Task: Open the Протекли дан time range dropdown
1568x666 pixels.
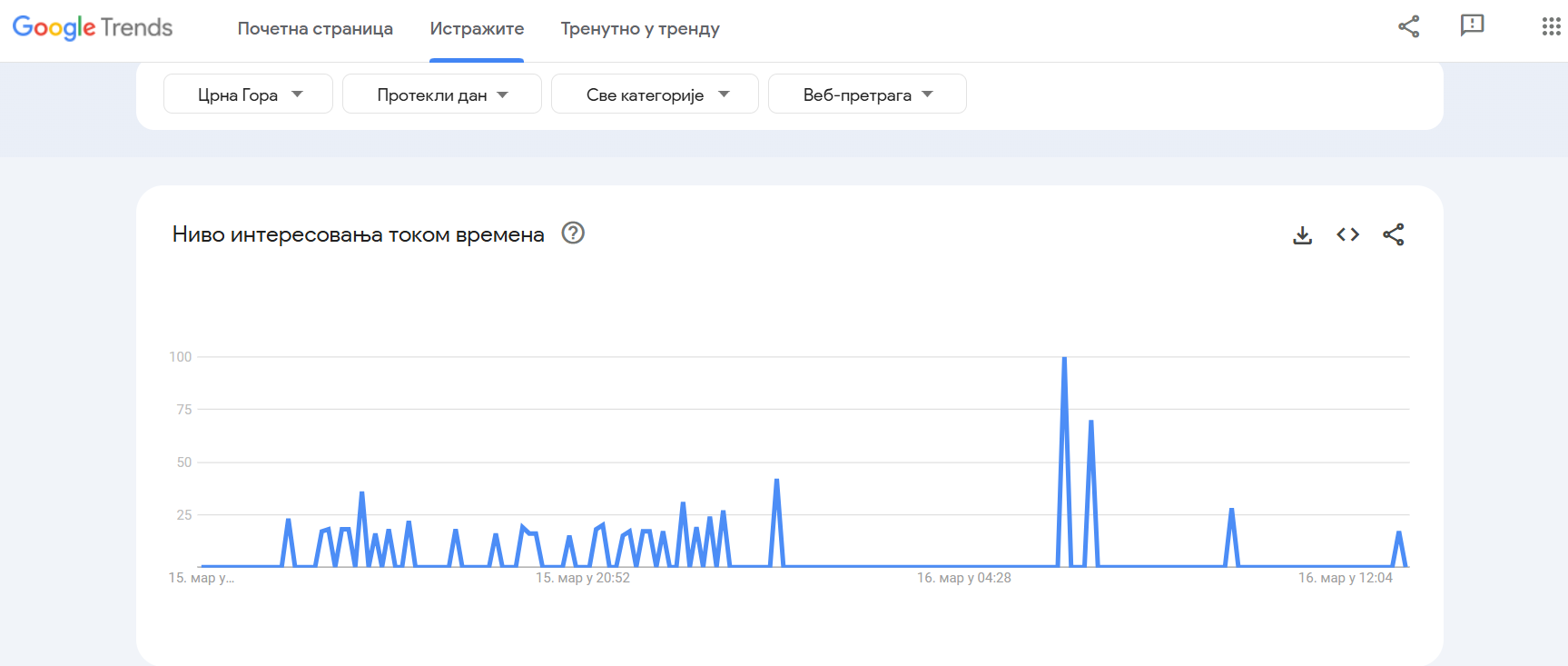Action: 442,94
